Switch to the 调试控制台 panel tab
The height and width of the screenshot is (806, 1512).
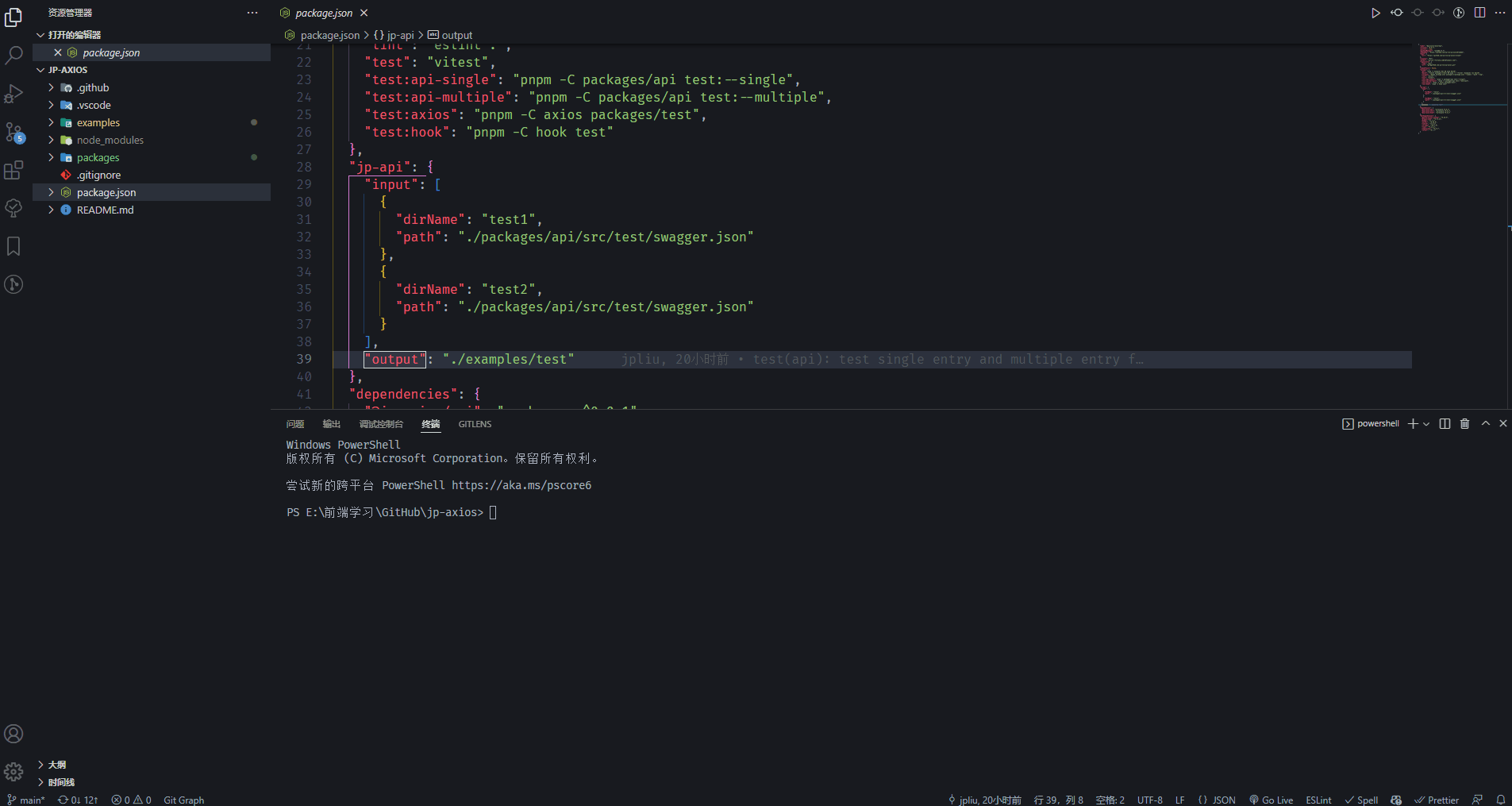click(x=381, y=424)
